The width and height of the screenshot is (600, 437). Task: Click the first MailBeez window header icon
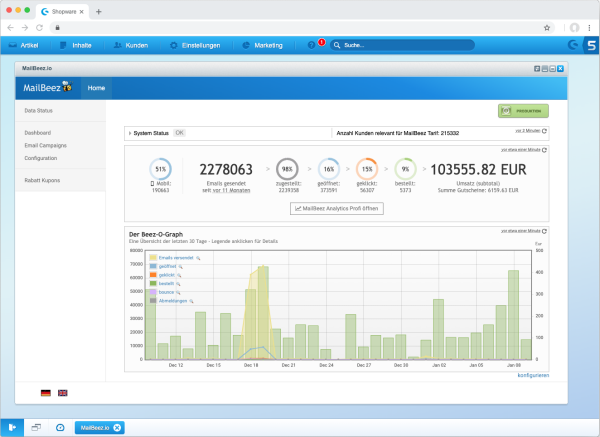(x=537, y=68)
